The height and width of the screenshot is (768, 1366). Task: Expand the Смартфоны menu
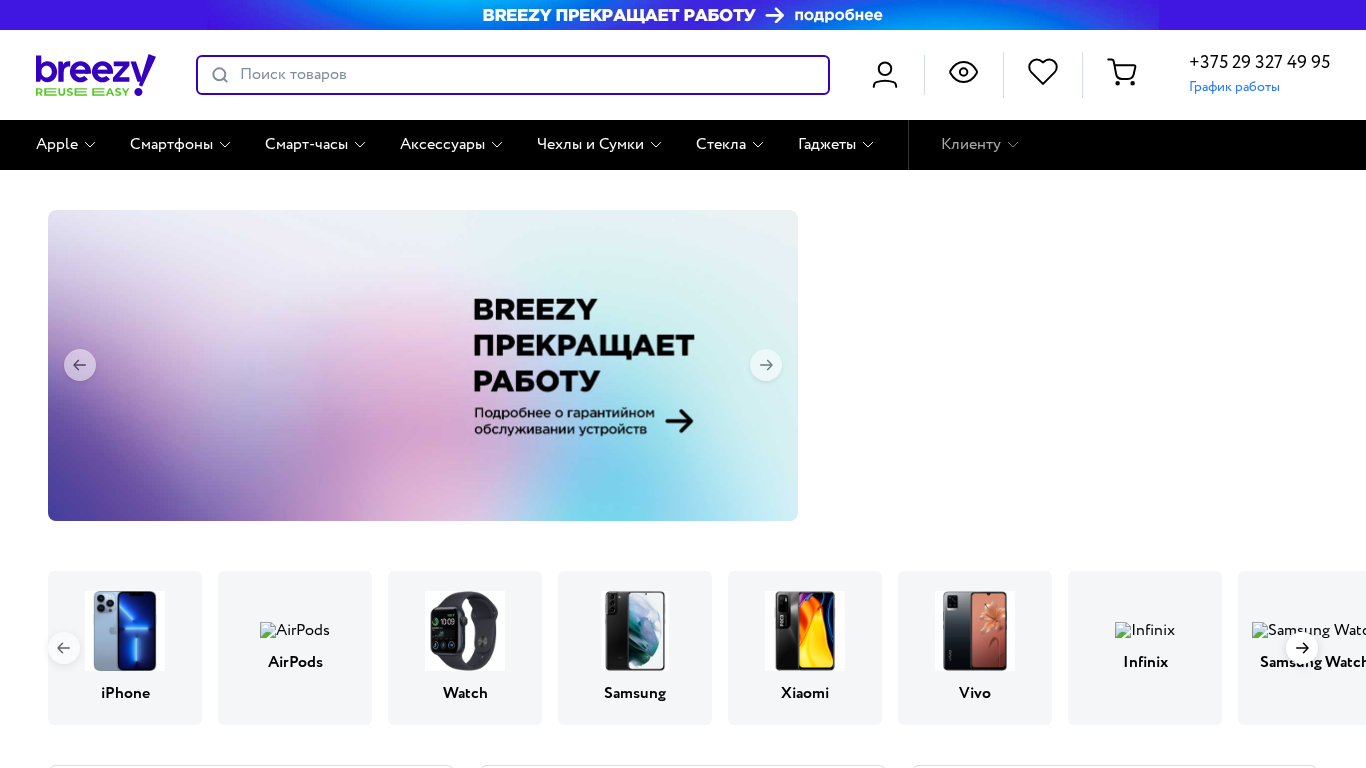point(180,145)
